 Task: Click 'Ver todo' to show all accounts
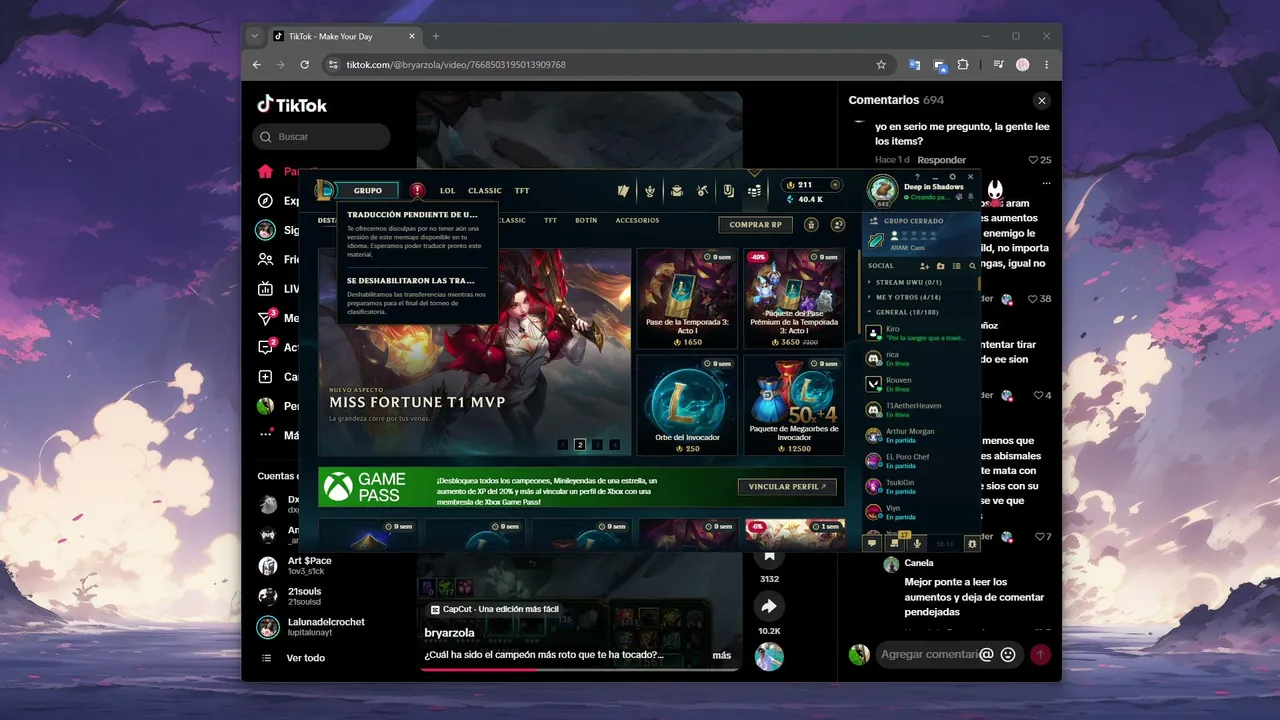[x=305, y=658]
